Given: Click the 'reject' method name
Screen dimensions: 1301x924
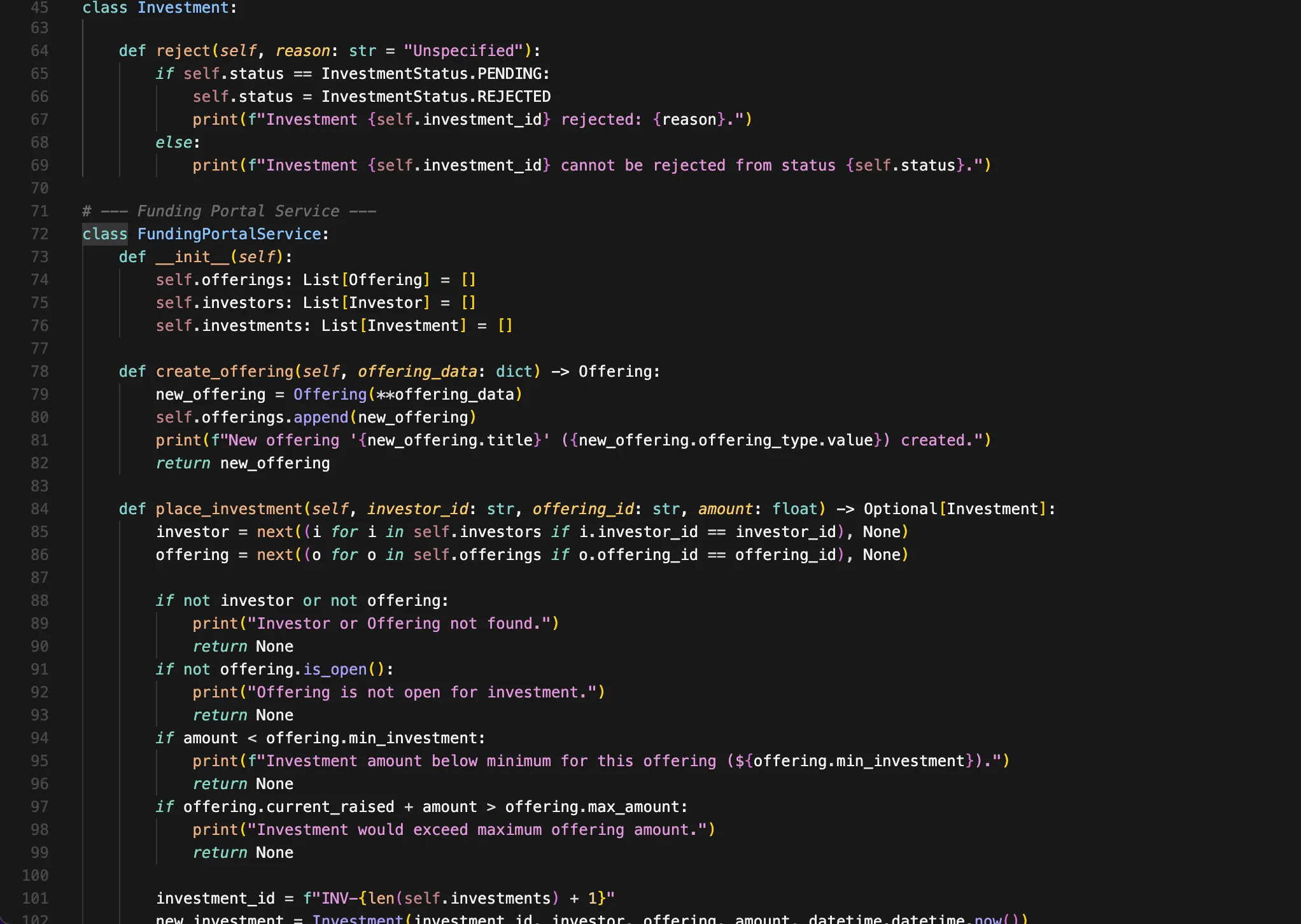Looking at the screenshot, I should click(183, 51).
